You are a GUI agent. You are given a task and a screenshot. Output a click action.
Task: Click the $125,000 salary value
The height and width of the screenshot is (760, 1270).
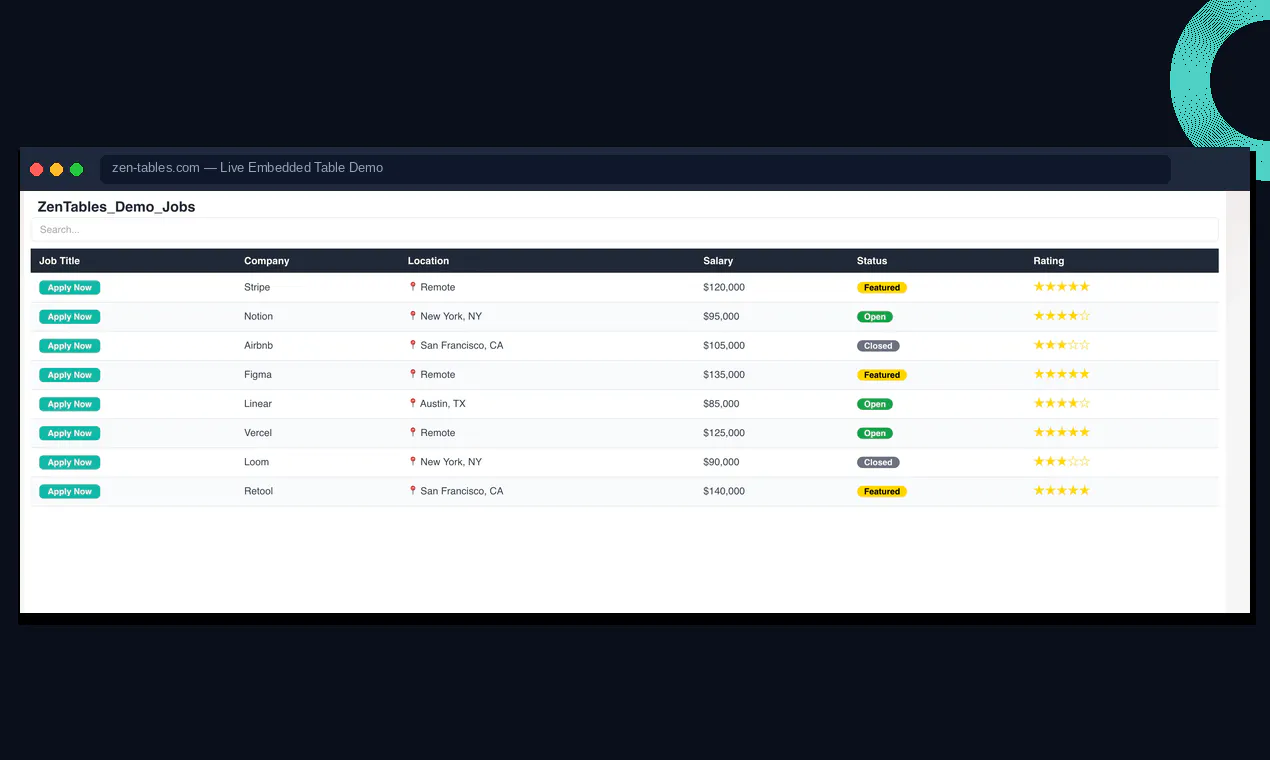724,432
